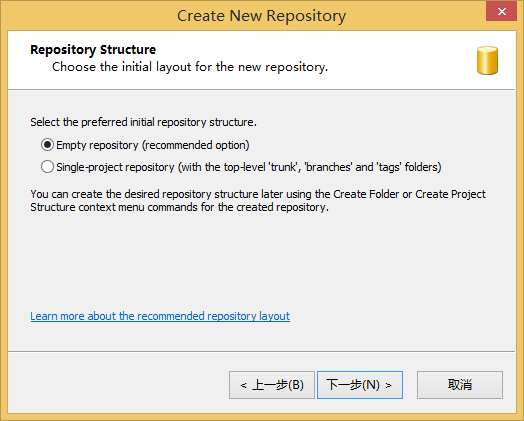Choose the Single-project repository radio option
The image size is (524, 421).
pyautogui.click(x=47, y=167)
